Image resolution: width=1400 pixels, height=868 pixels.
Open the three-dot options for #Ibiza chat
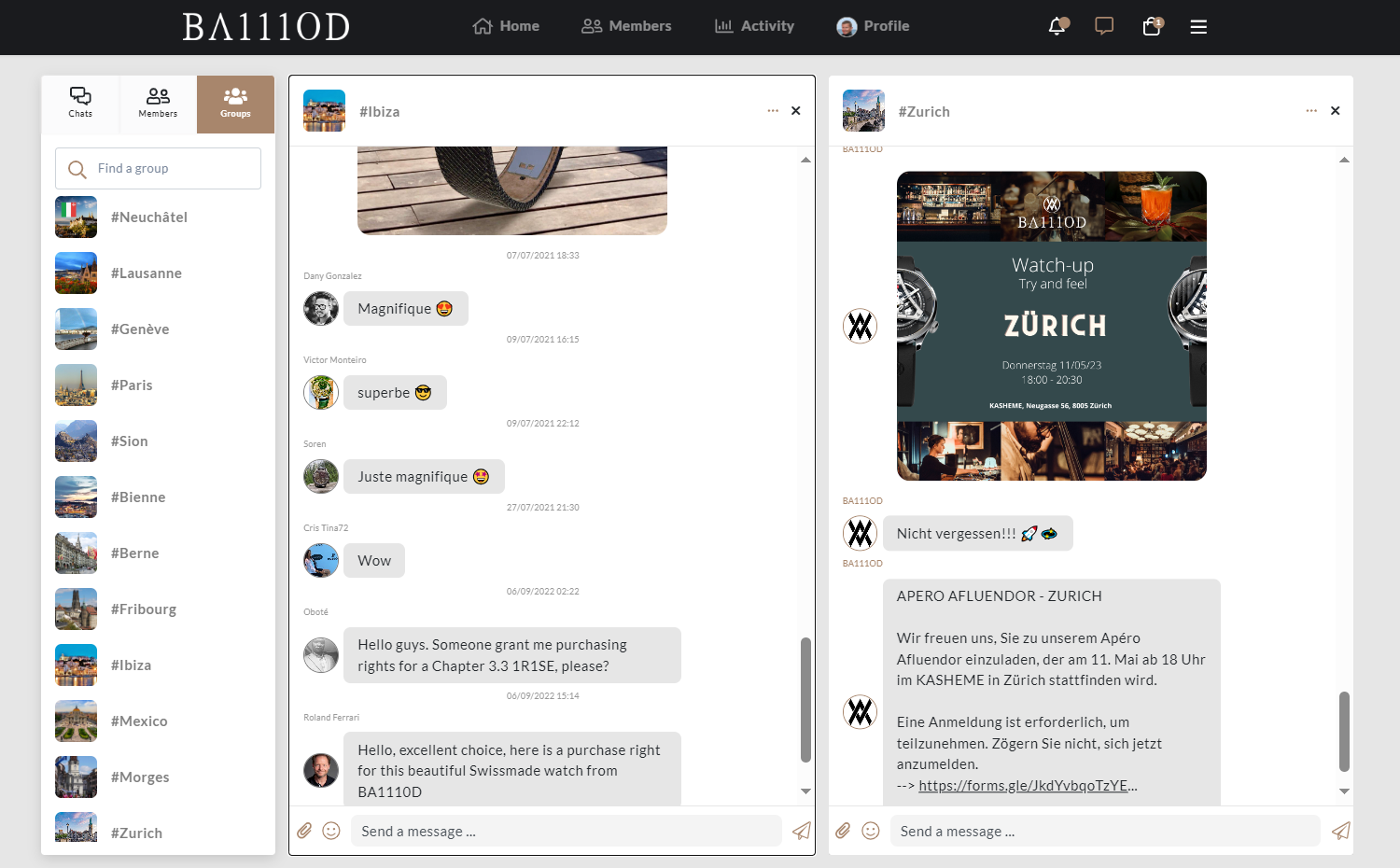click(x=773, y=111)
